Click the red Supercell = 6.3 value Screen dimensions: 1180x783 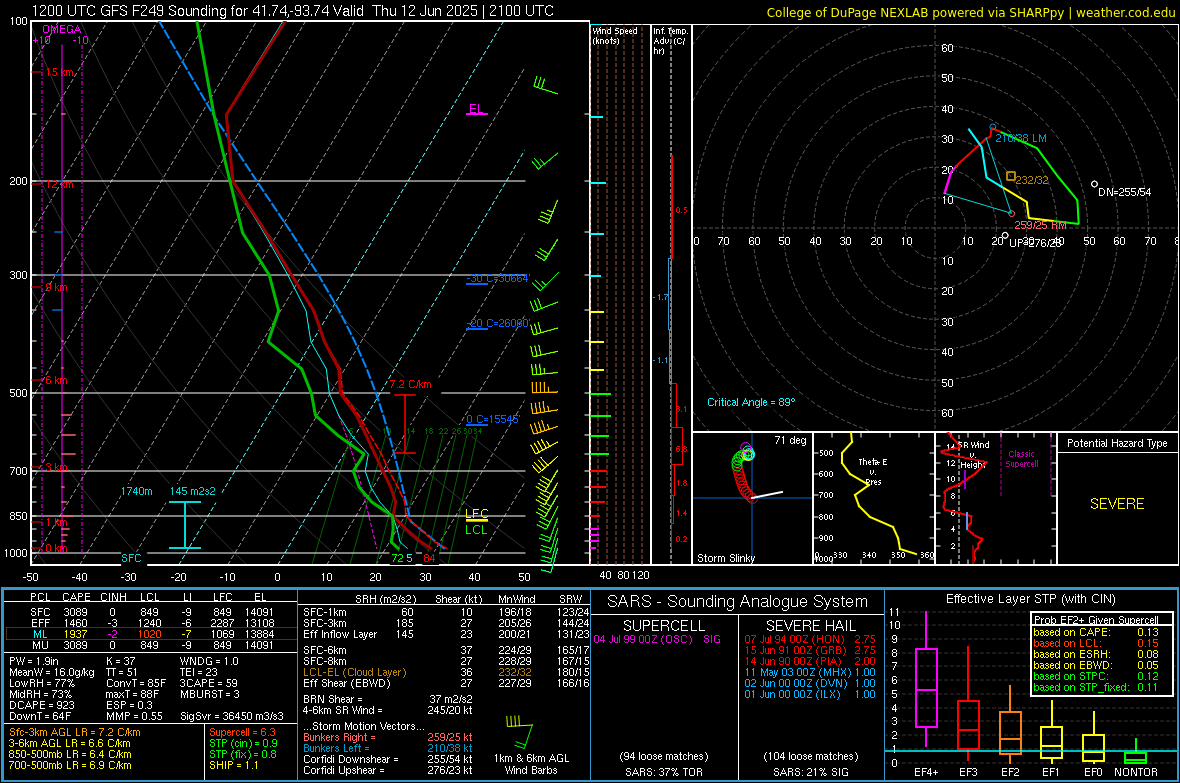pyautogui.click(x=242, y=732)
